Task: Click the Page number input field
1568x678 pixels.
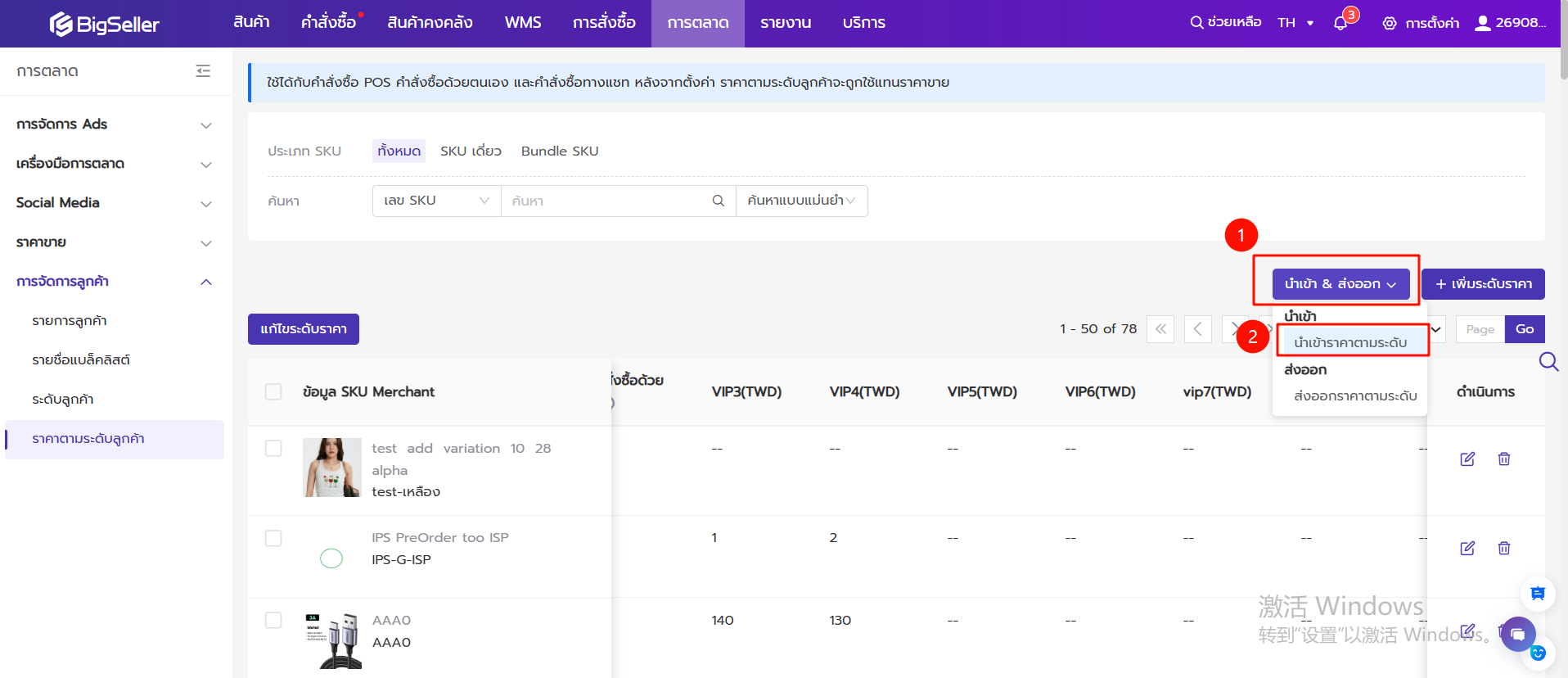Action: pyautogui.click(x=1480, y=329)
